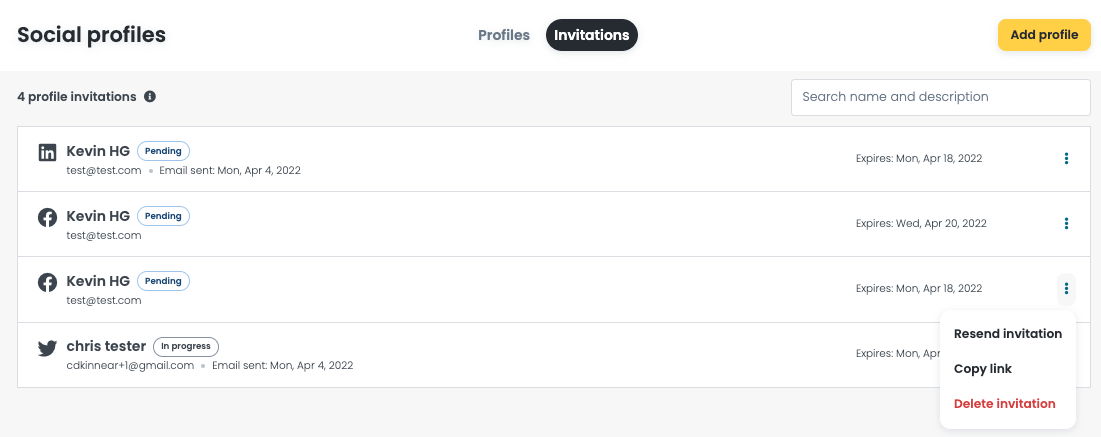Click the Pending badge on the LinkedIn invitation
Viewport: 1101px width, 437px height.
click(164, 150)
